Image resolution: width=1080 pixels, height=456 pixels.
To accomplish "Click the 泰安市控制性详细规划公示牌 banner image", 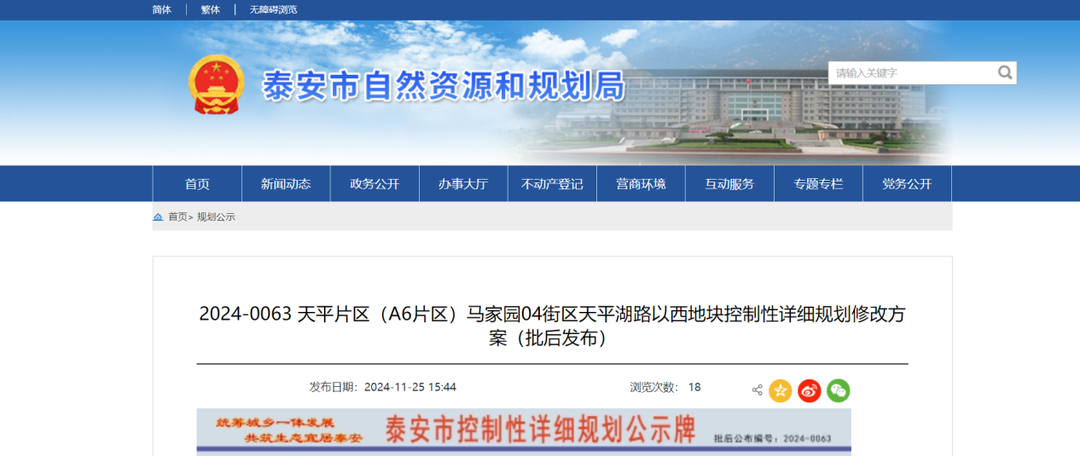I will [523, 431].
